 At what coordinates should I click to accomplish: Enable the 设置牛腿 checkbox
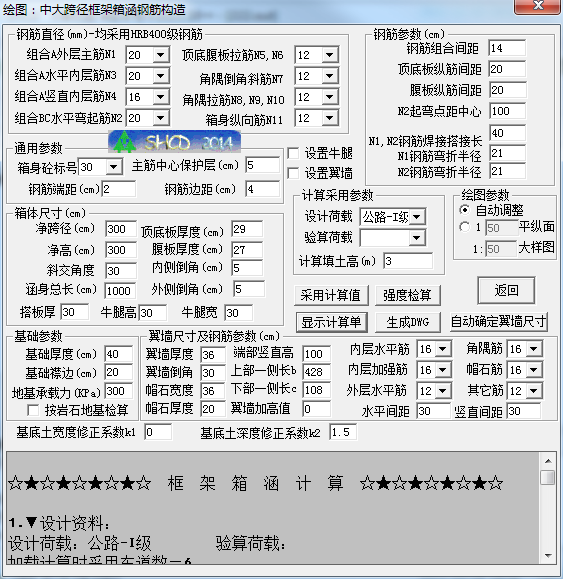[293, 153]
